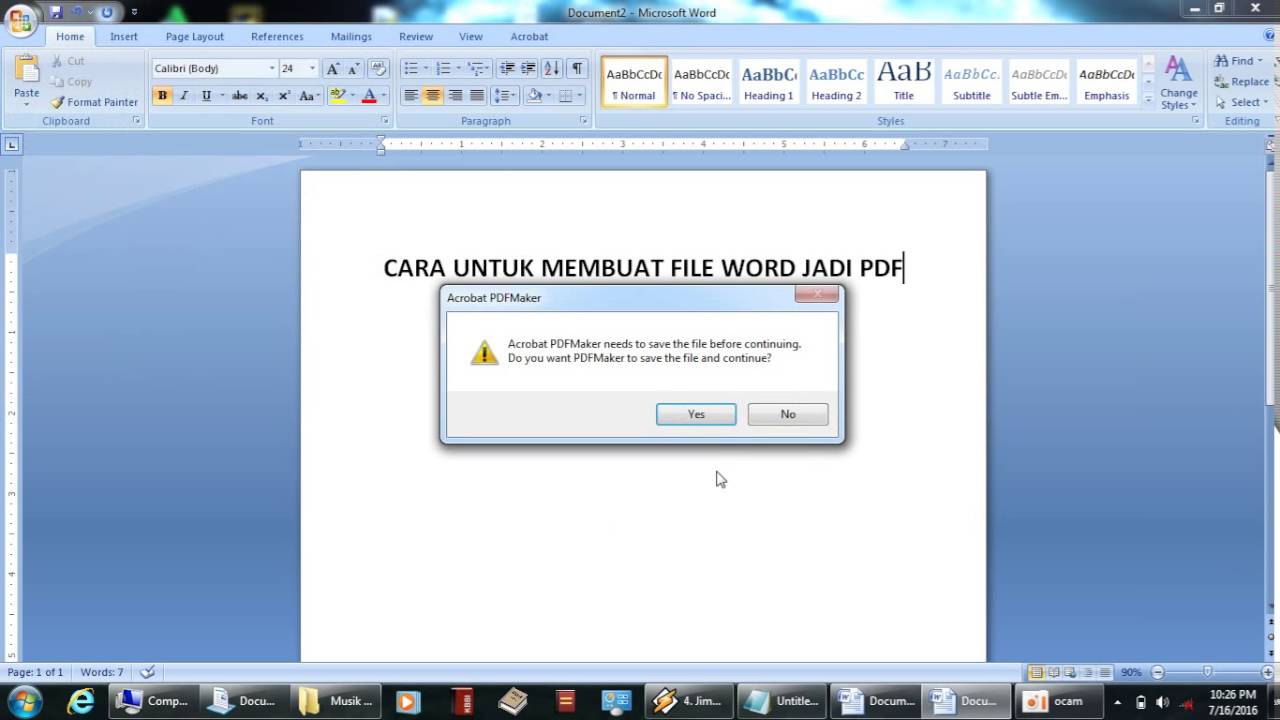Open the Change Case dropdown
The image size is (1280, 720).
click(309, 96)
